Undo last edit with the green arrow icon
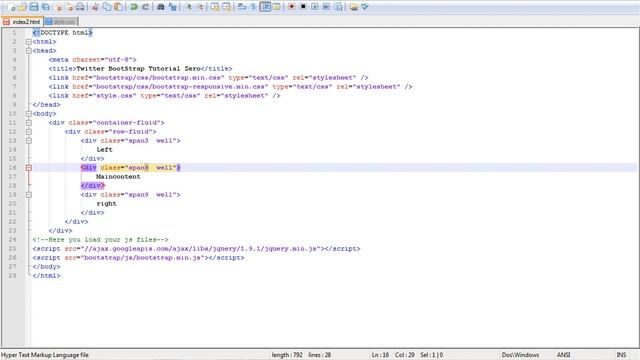This screenshot has height=360, width=640. [x=133, y=7]
